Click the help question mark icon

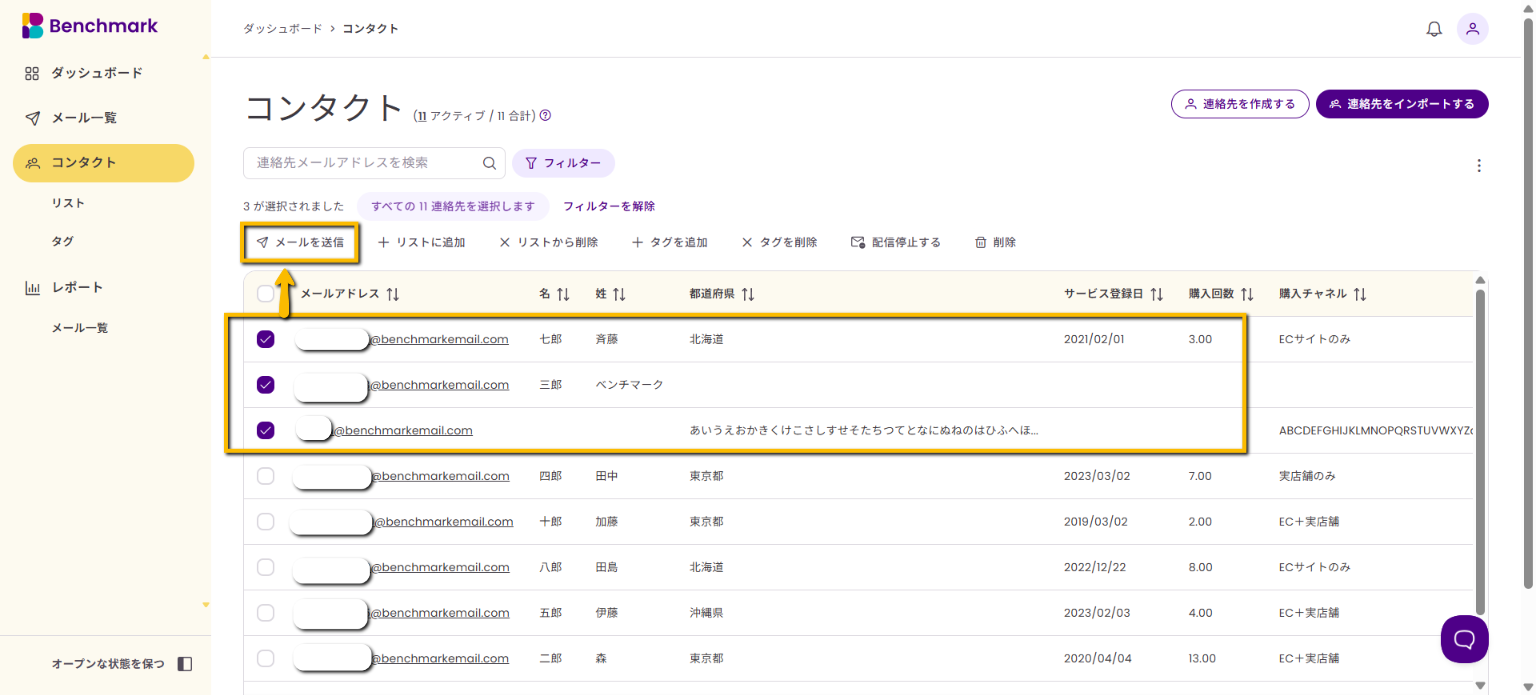point(545,115)
